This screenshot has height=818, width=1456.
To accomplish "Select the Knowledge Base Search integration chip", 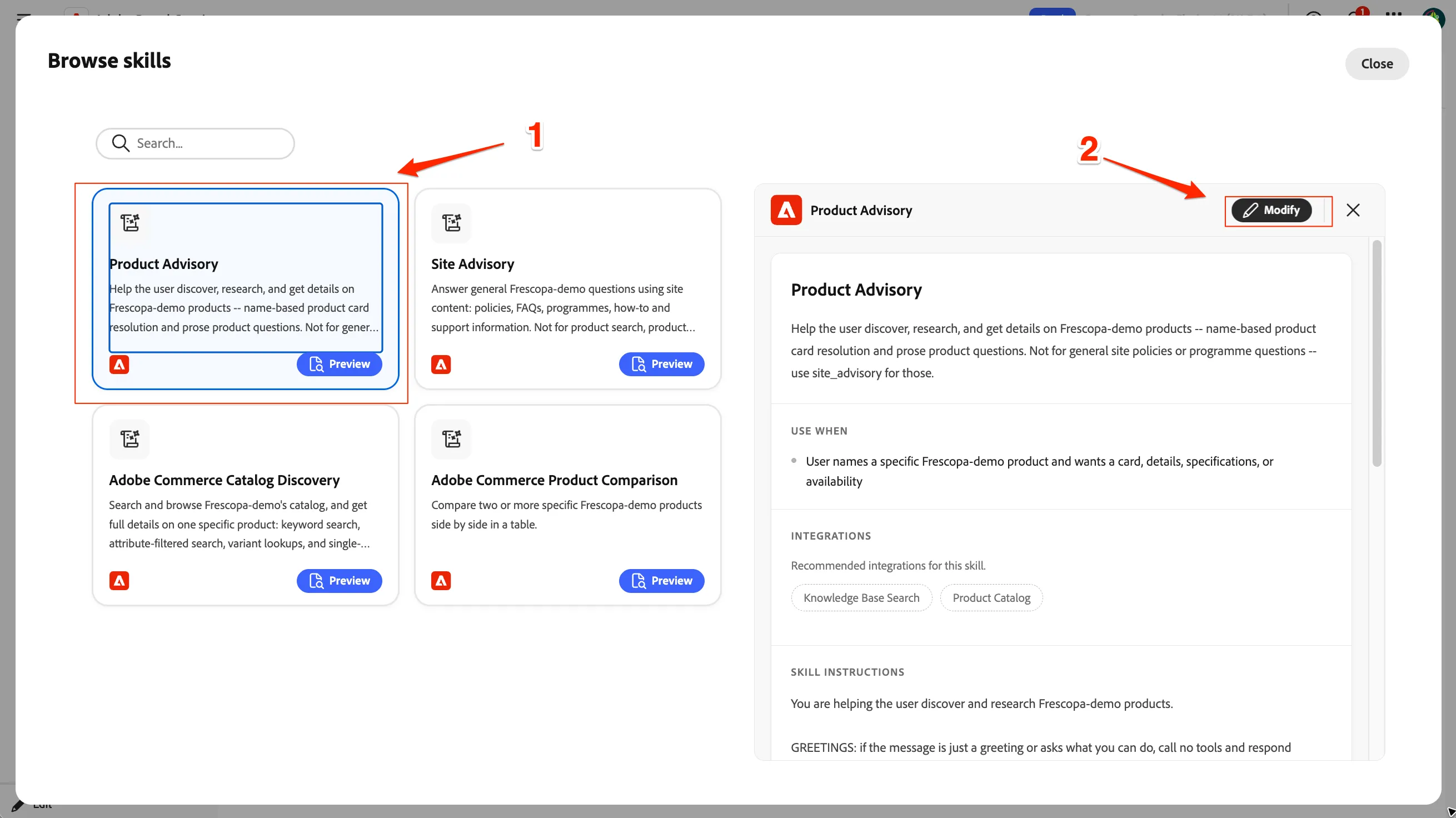I will tap(861, 597).
